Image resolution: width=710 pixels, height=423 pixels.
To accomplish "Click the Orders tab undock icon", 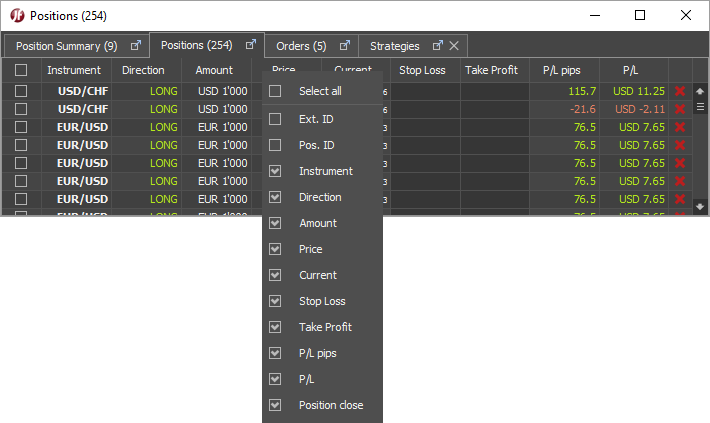I will point(345,46).
